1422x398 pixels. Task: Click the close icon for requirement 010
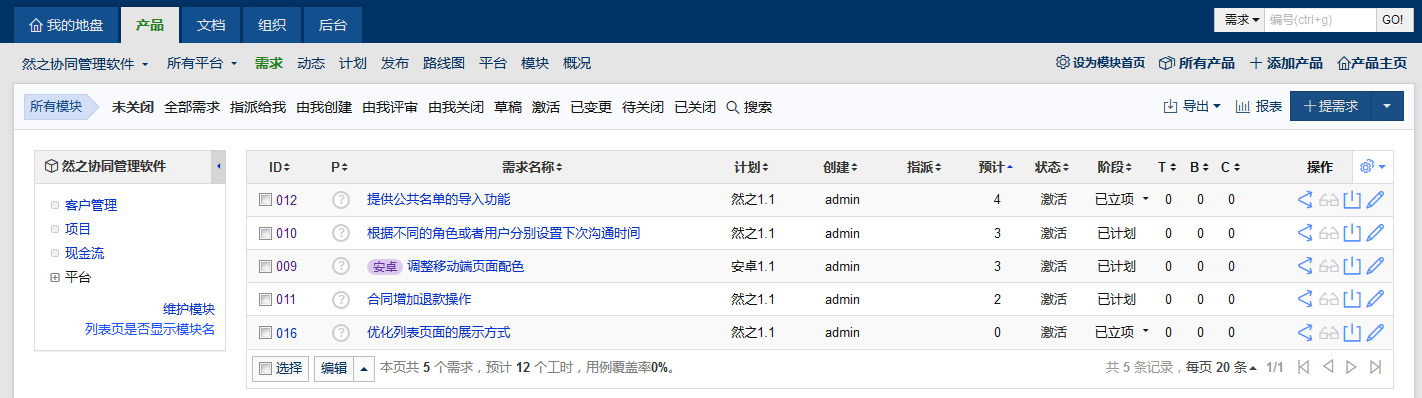(1352, 233)
